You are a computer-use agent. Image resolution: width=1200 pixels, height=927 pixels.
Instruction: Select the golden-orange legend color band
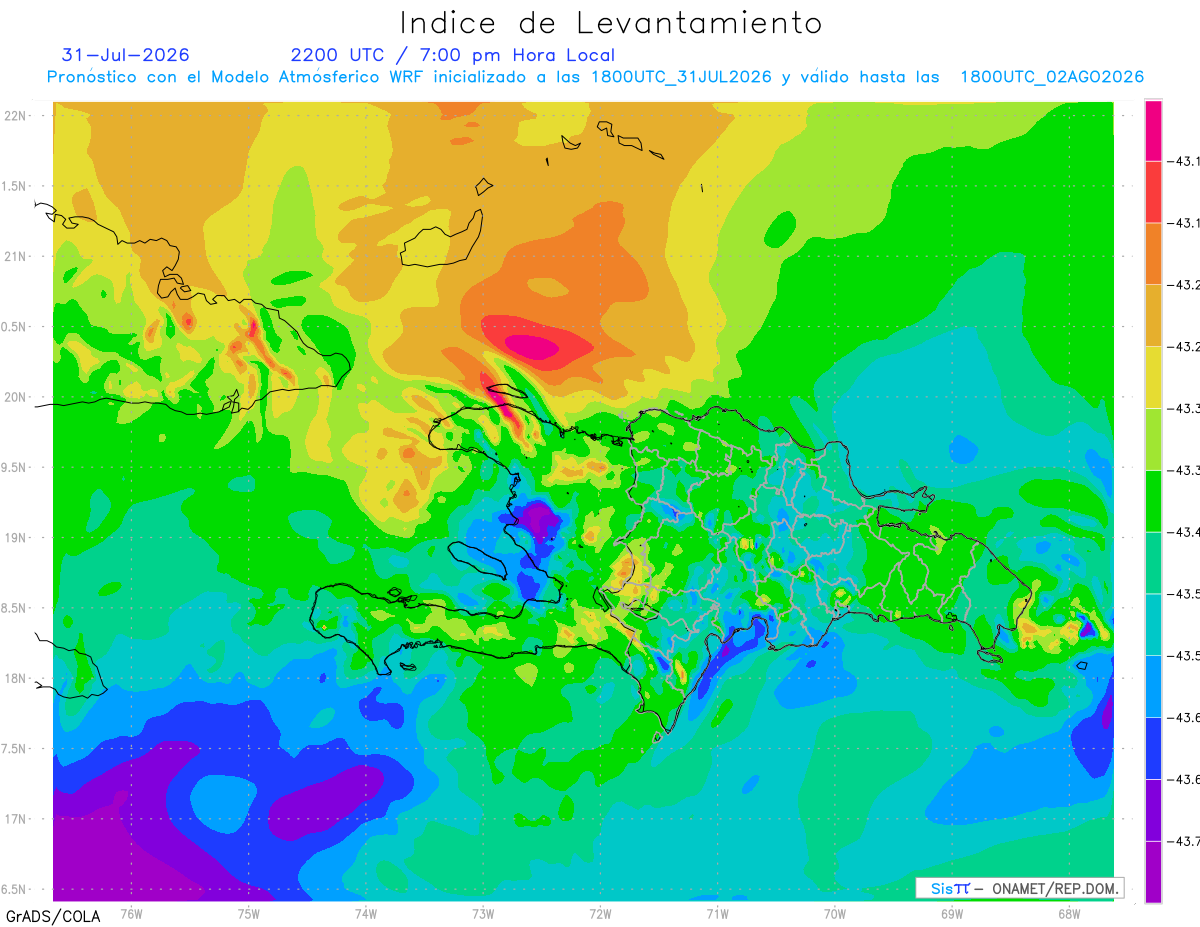(x=1153, y=316)
